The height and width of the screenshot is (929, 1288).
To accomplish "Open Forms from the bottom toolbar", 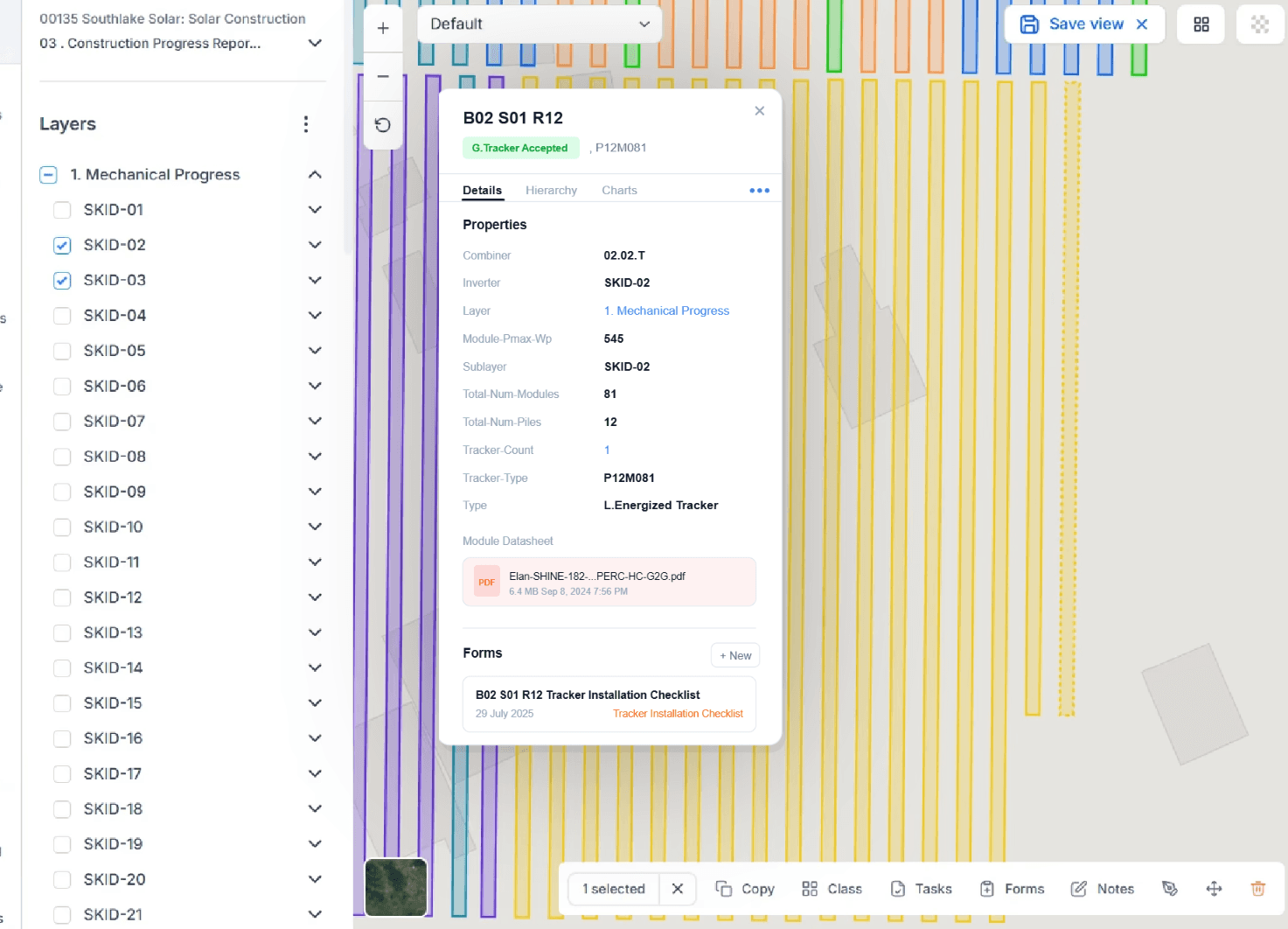I will pos(1012,889).
